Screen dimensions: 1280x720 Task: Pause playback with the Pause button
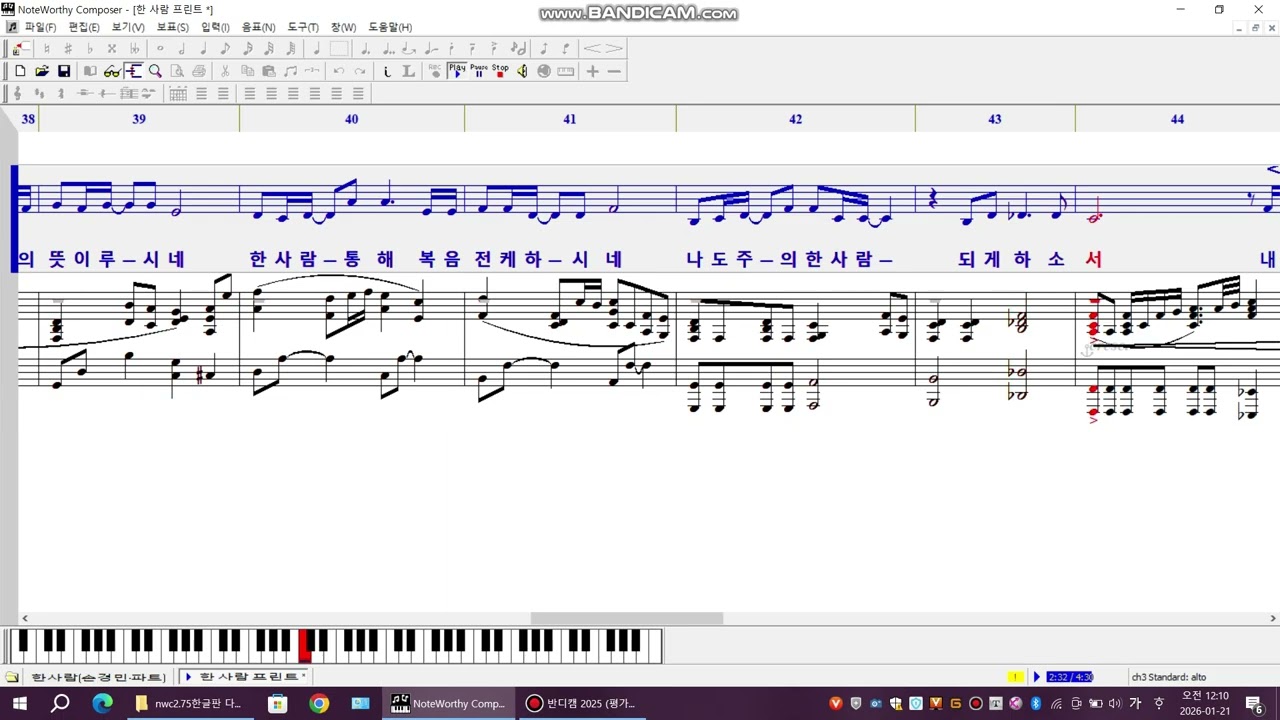479,71
